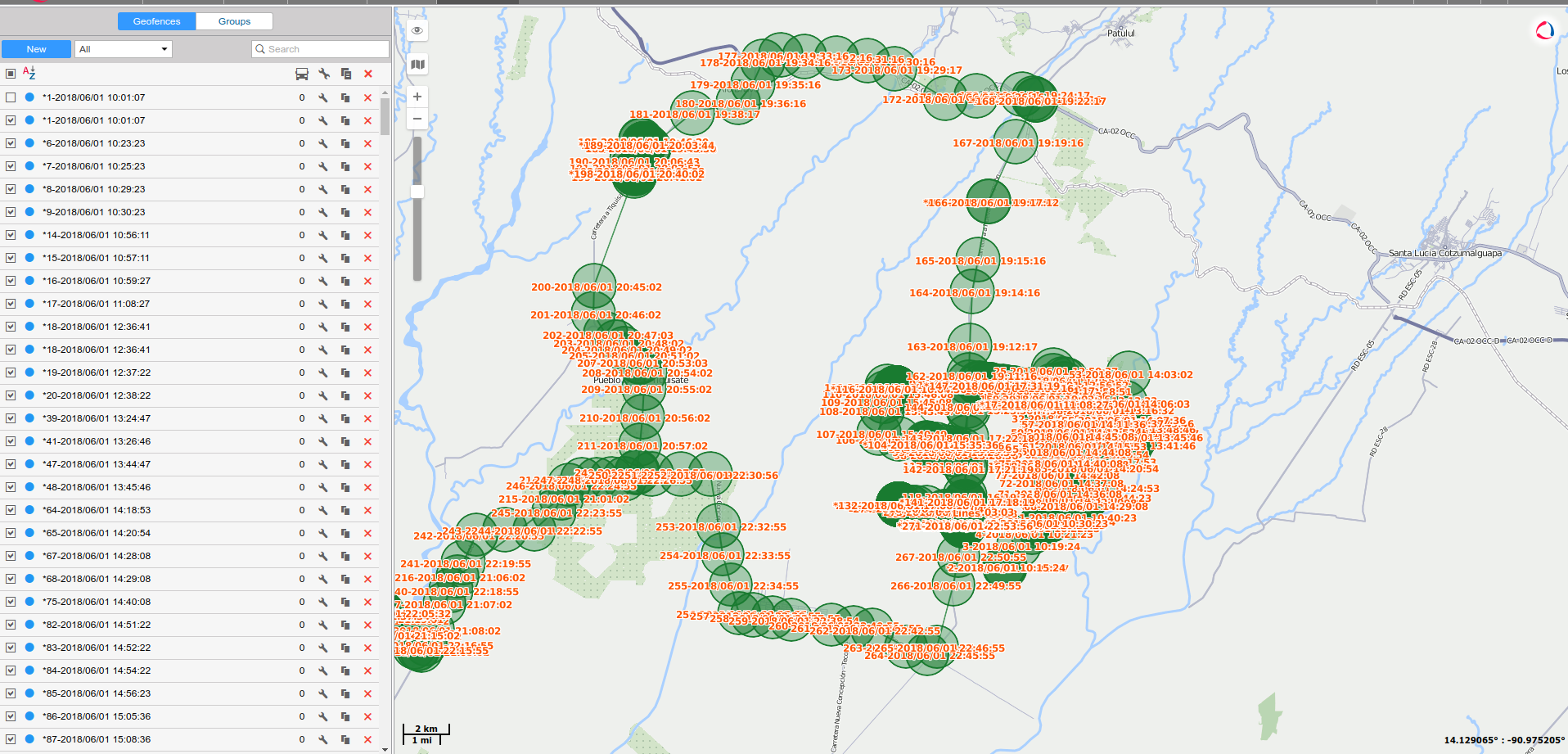Delete geofence *15-2018/06/01 10:57:11

tap(367, 258)
